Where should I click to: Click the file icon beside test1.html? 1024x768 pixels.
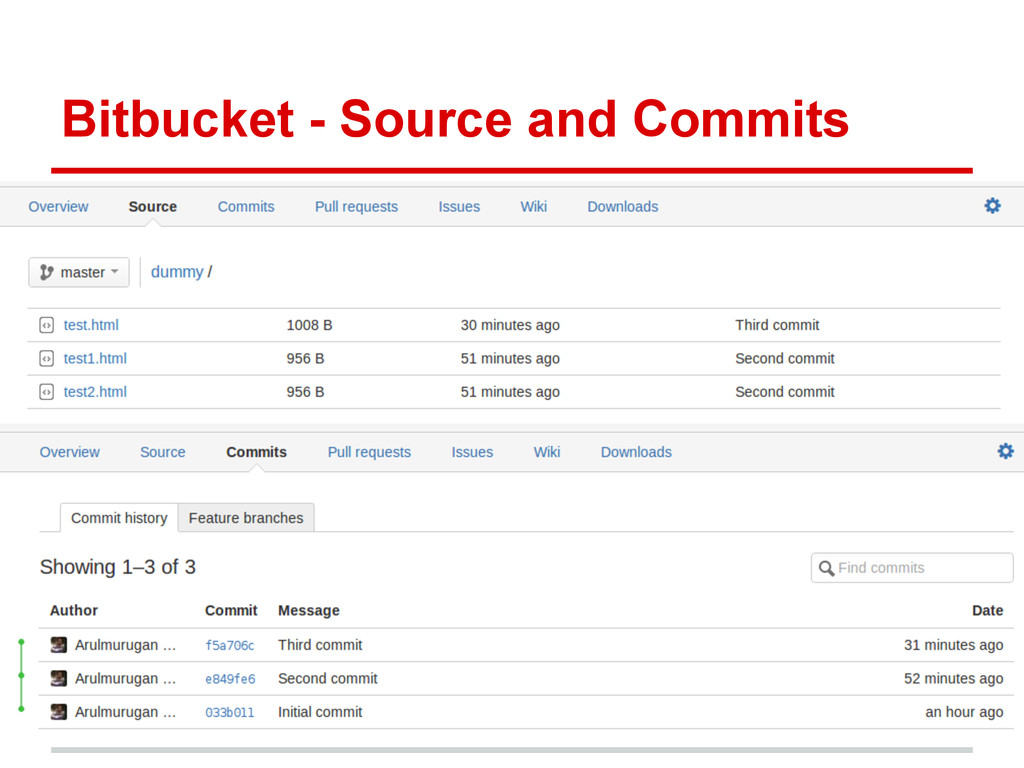46,359
